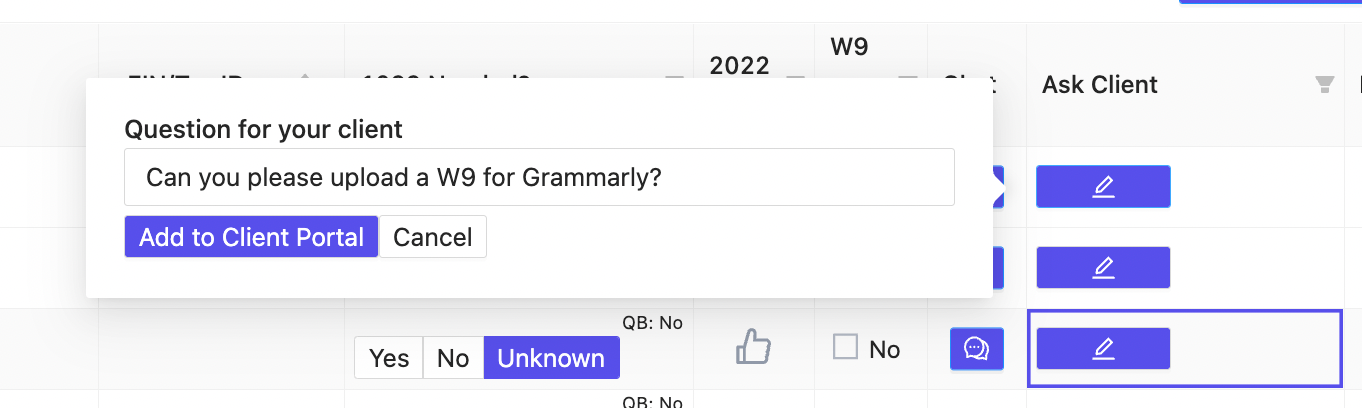Click the filter funnel in Ask Client header
The height and width of the screenshot is (408, 1362).
tap(1325, 85)
